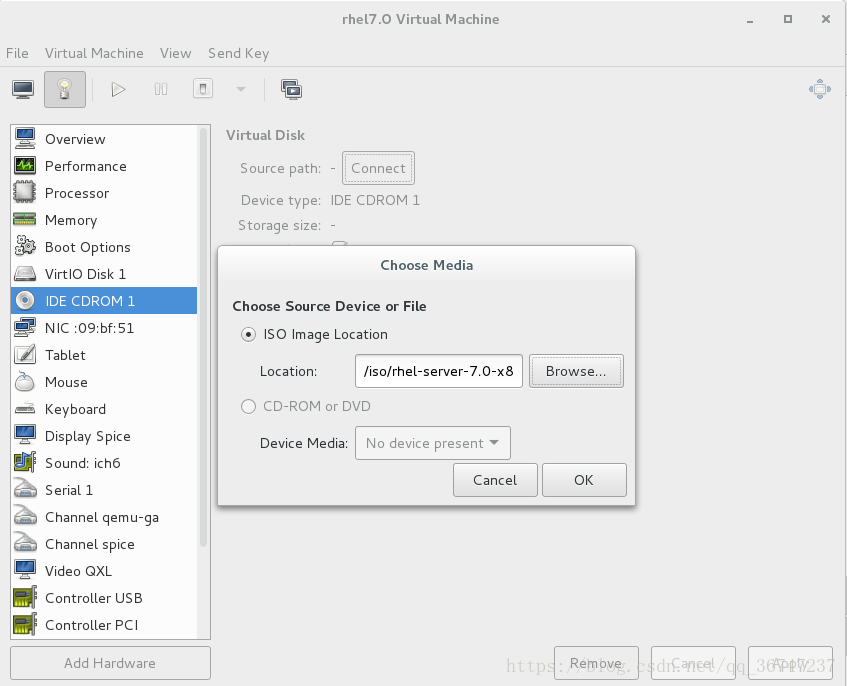Open the View menu
847x686 pixels.
[176, 53]
